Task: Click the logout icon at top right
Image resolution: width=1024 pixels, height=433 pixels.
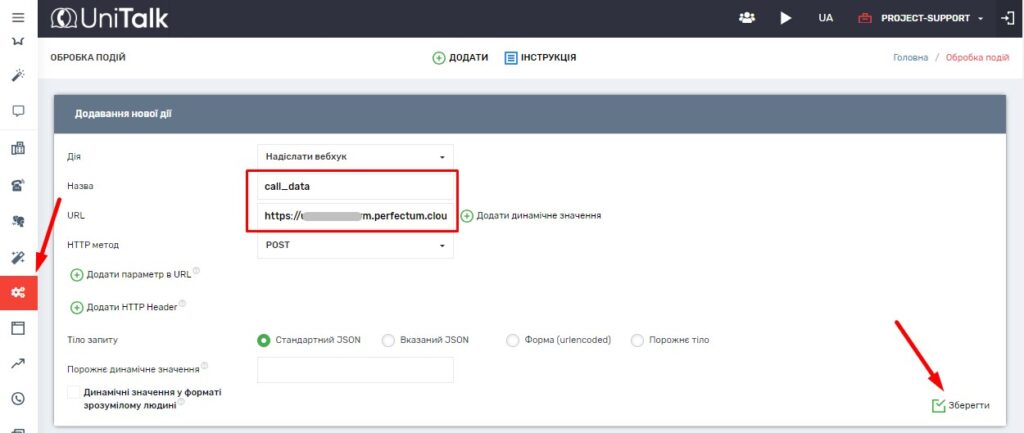Action: pos(1005,18)
